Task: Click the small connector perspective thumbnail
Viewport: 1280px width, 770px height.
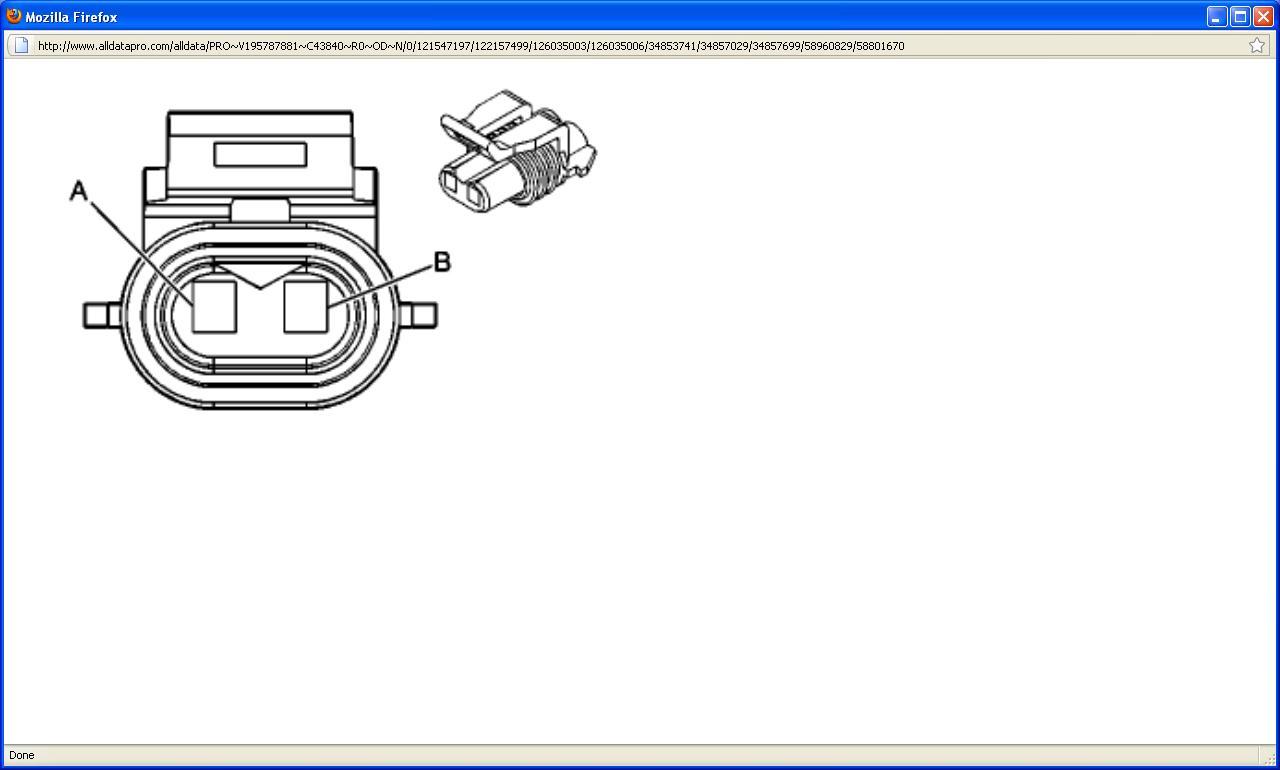Action: pyautogui.click(x=517, y=151)
